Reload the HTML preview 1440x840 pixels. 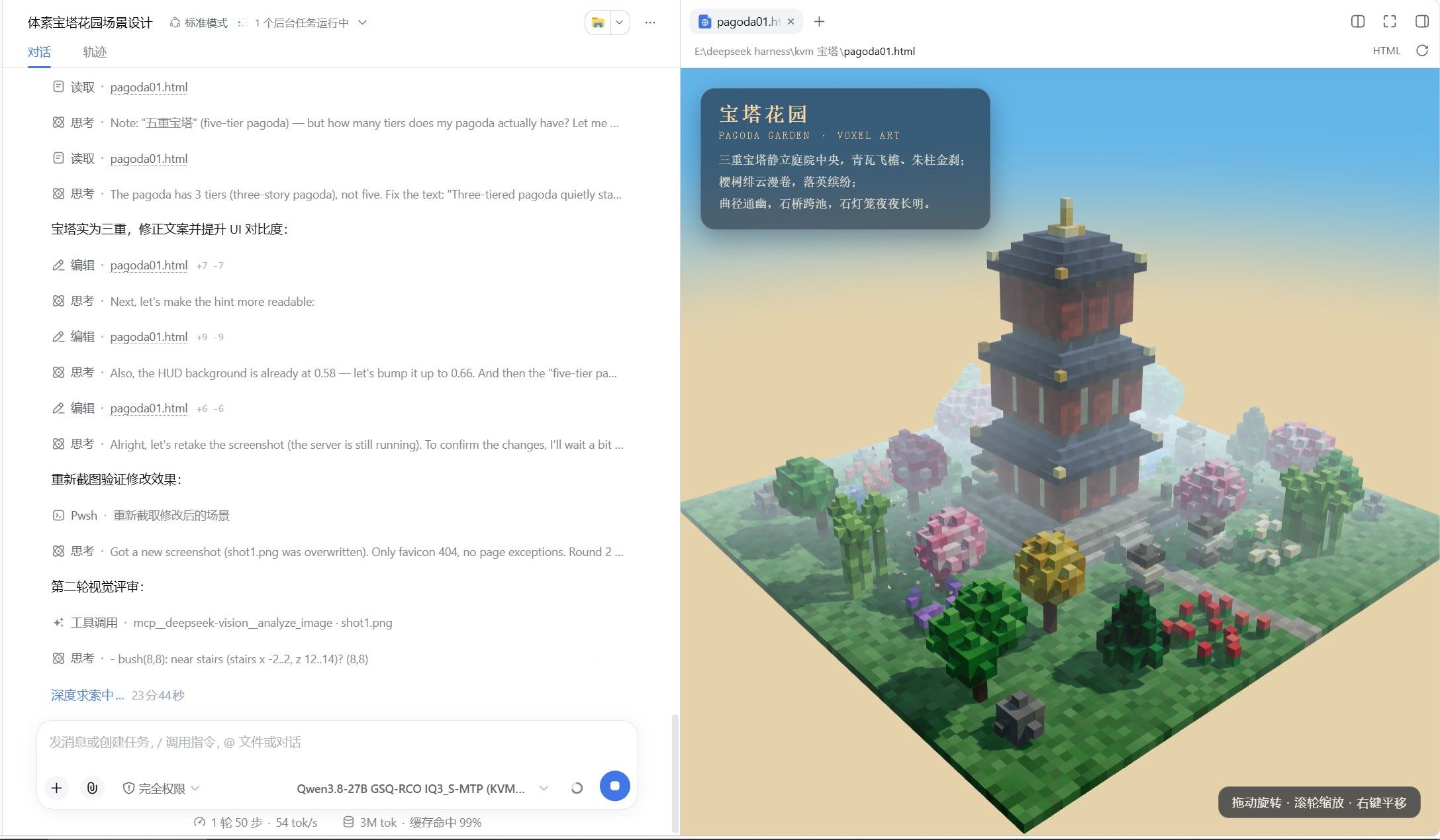pos(1421,51)
